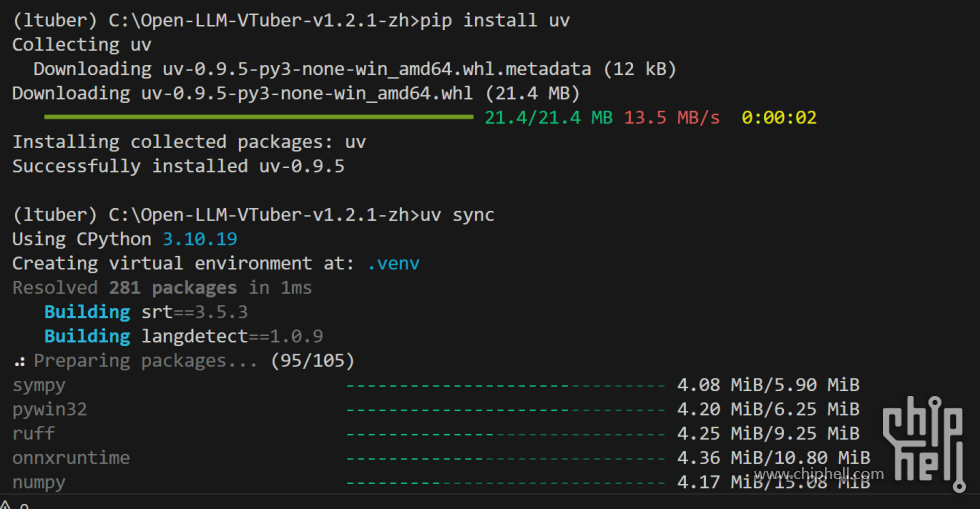This screenshot has height=509, width=980.
Task: Click the ruff download progress bar
Action: point(505,434)
